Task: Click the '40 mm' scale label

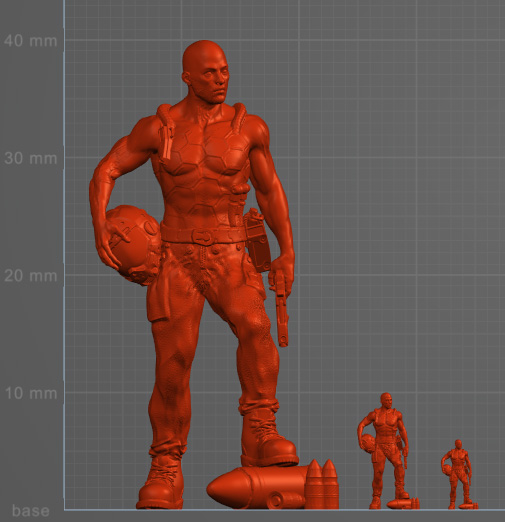Action: click(30, 41)
